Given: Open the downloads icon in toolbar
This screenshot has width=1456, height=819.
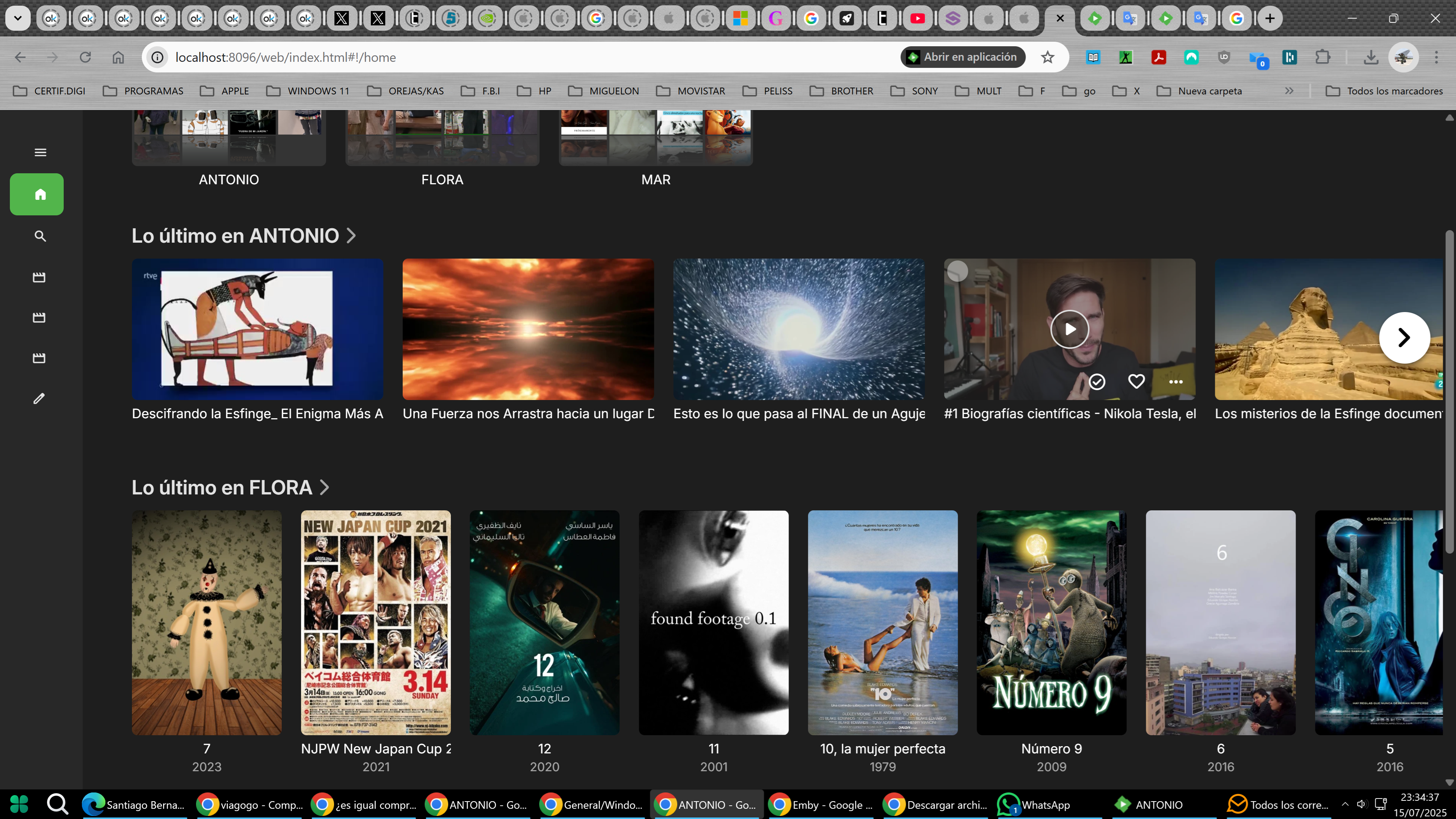Looking at the screenshot, I should [x=1371, y=57].
